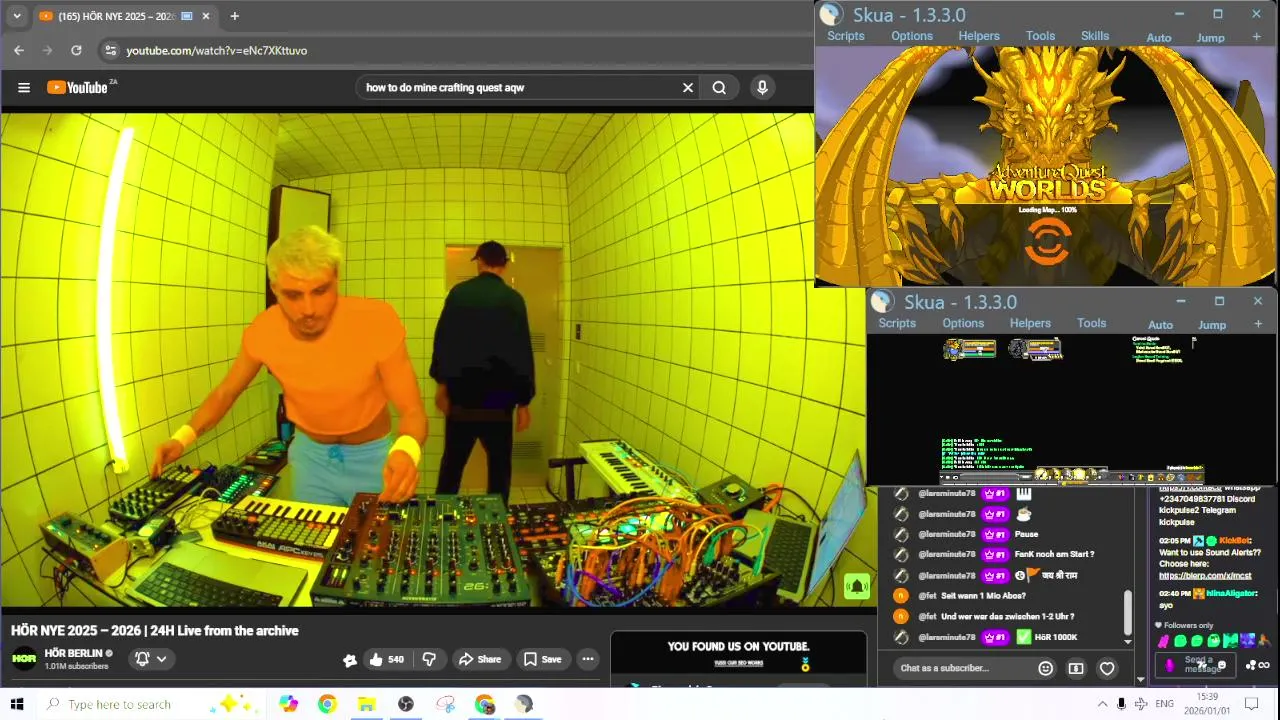The width and height of the screenshot is (1280, 720).
Task: Dislike the video with thumbs down
Action: coord(429,659)
